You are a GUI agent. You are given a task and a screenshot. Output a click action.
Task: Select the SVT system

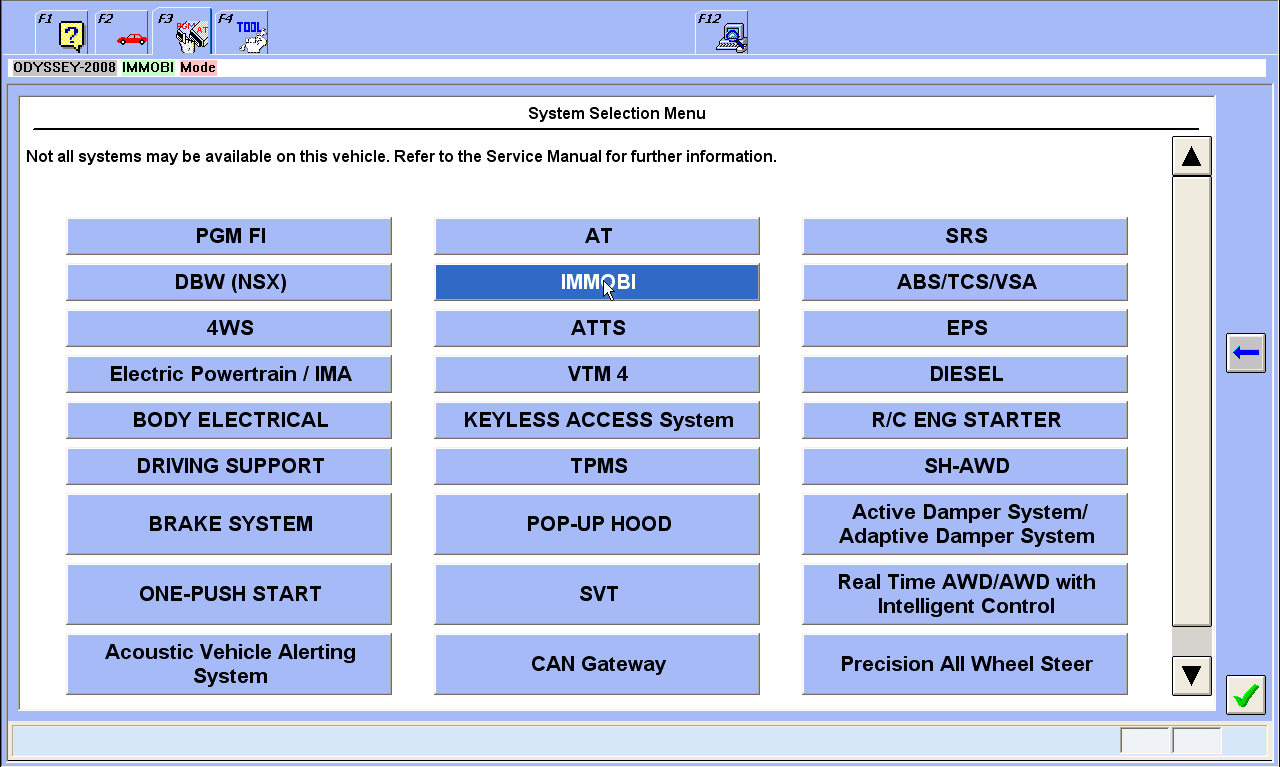597,594
